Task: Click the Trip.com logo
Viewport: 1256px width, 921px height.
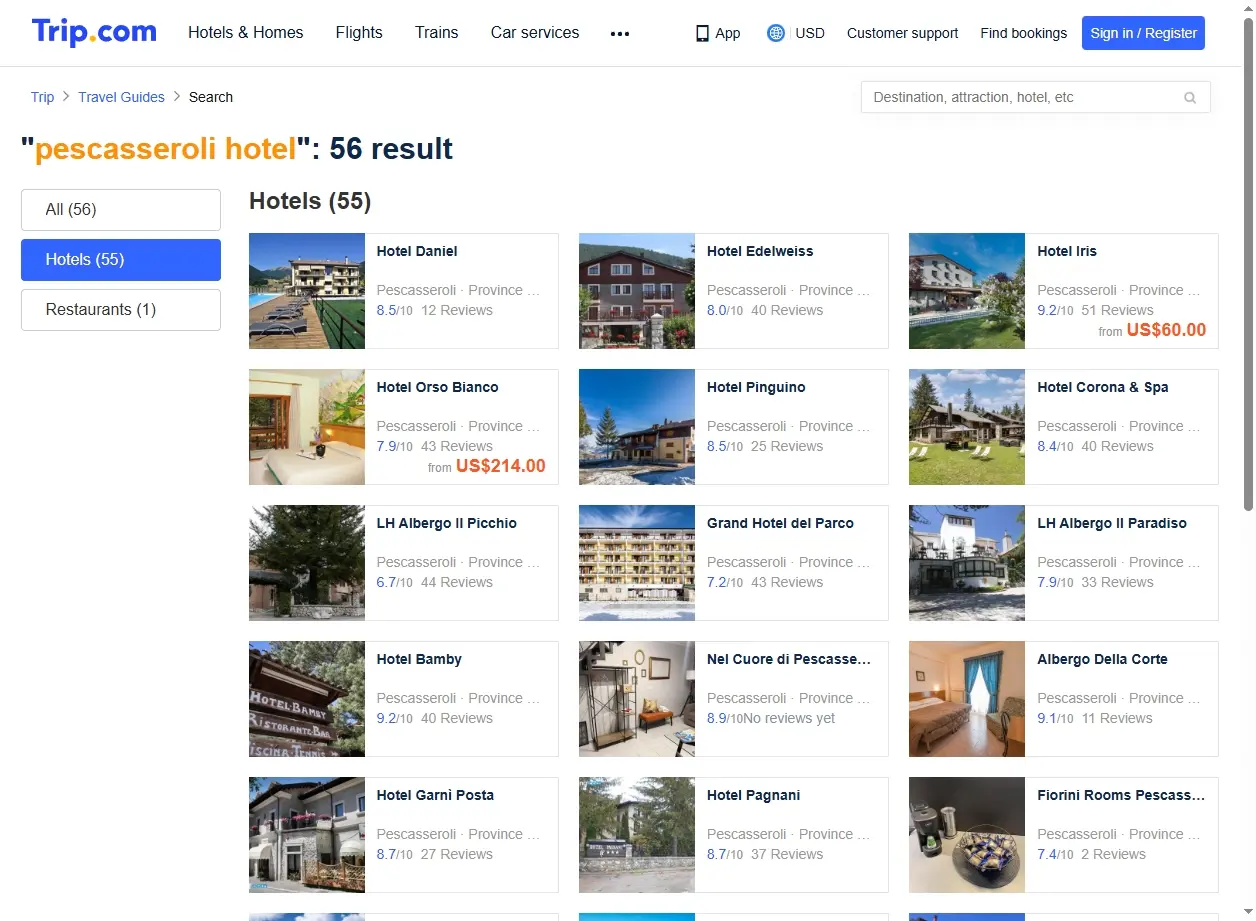Action: pos(94,32)
